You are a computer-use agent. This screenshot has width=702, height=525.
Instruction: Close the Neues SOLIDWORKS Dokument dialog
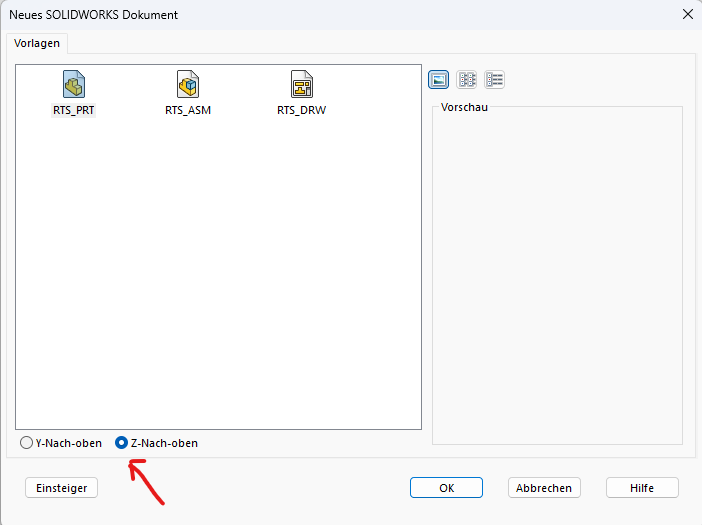pos(688,14)
